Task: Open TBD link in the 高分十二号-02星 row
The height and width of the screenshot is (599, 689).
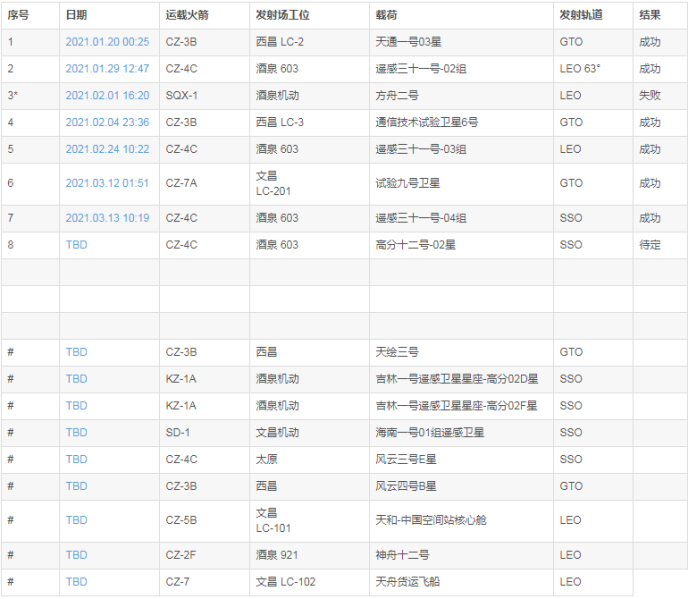Action: tap(76, 246)
